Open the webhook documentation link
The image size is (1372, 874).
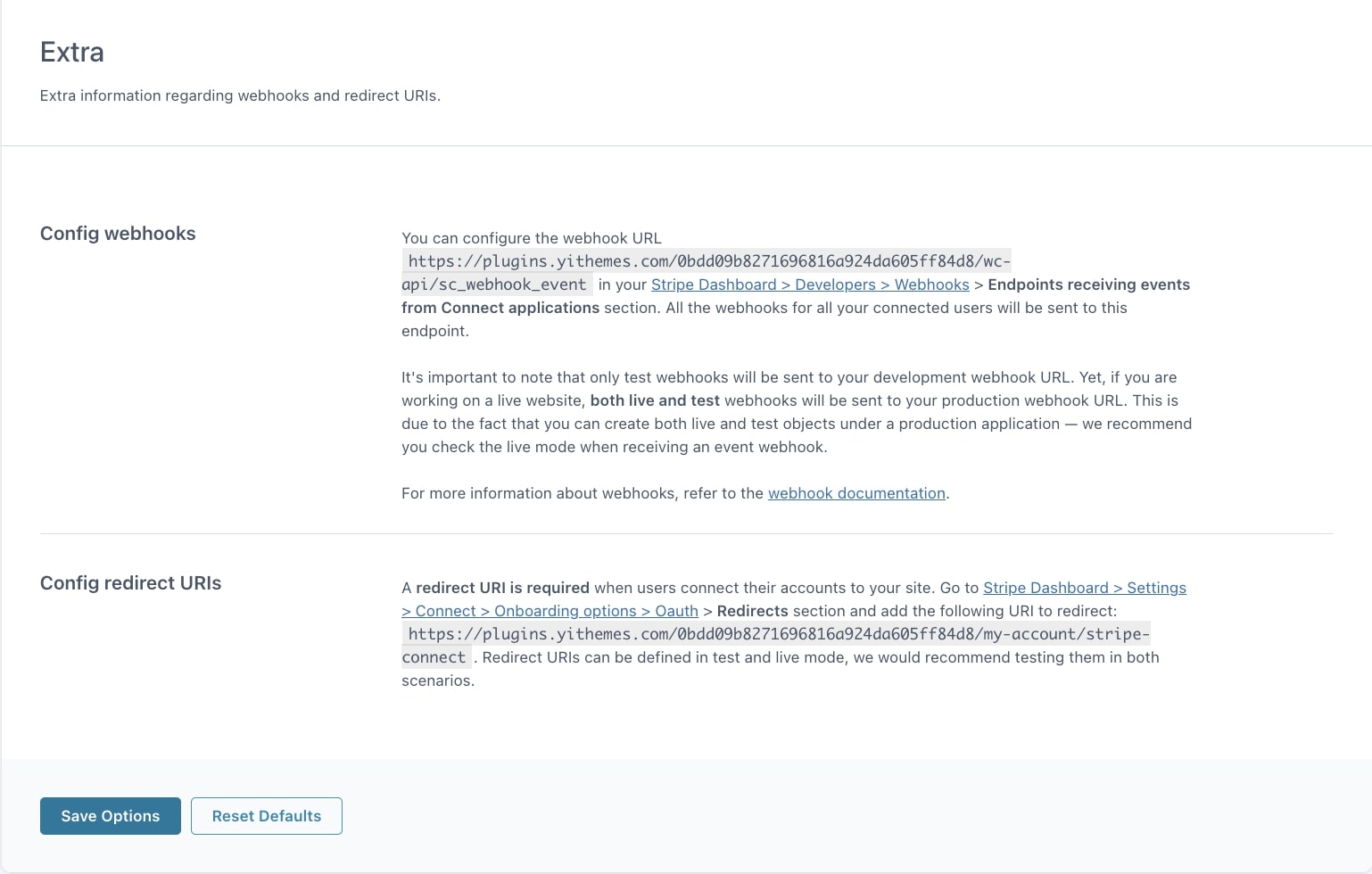[855, 493]
